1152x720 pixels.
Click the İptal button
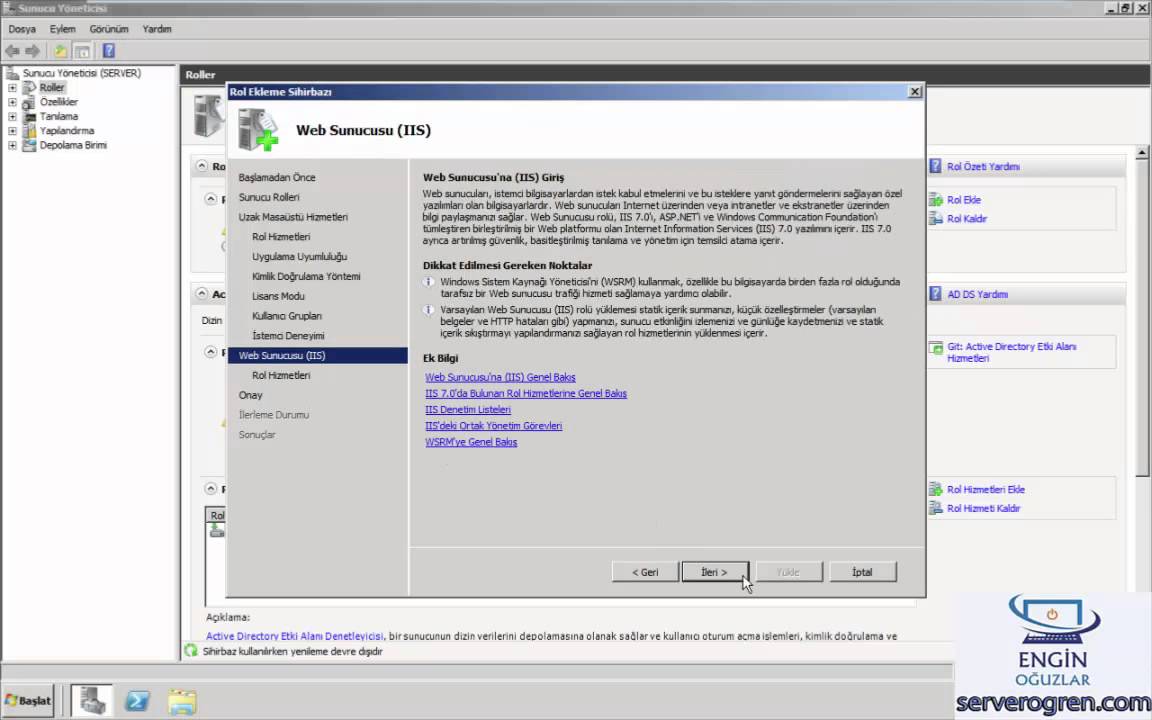[863, 572]
